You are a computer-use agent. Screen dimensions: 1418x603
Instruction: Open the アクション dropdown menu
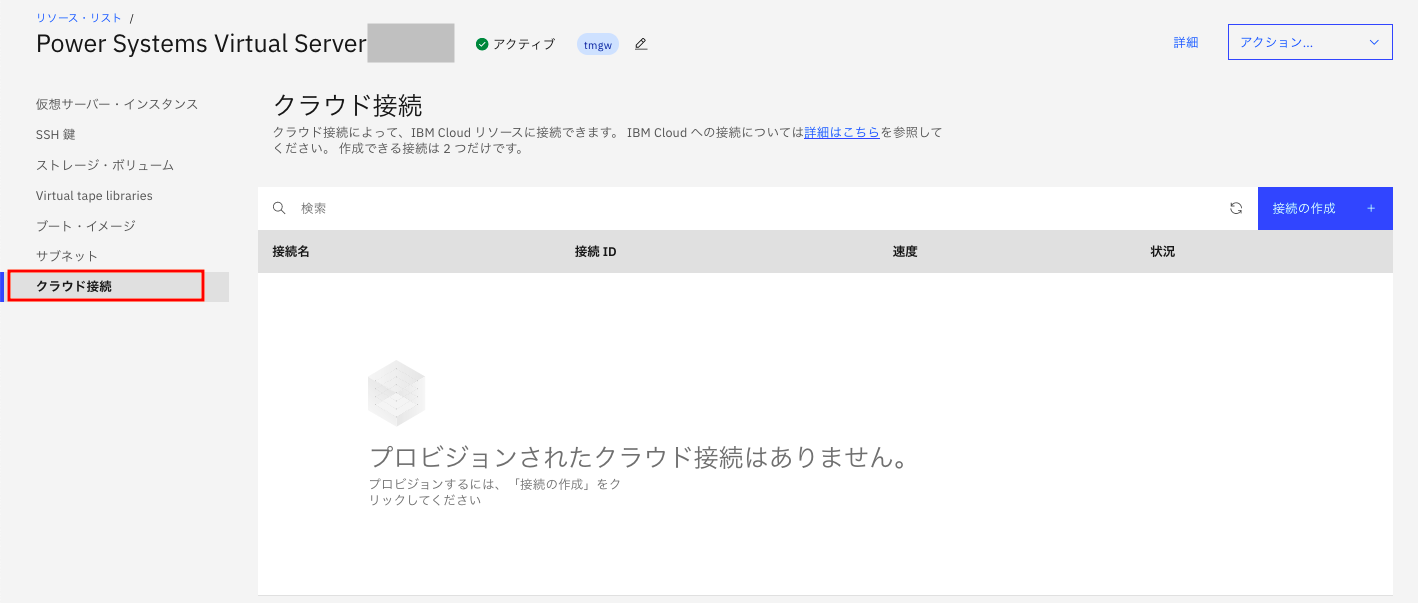tap(1310, 42)
